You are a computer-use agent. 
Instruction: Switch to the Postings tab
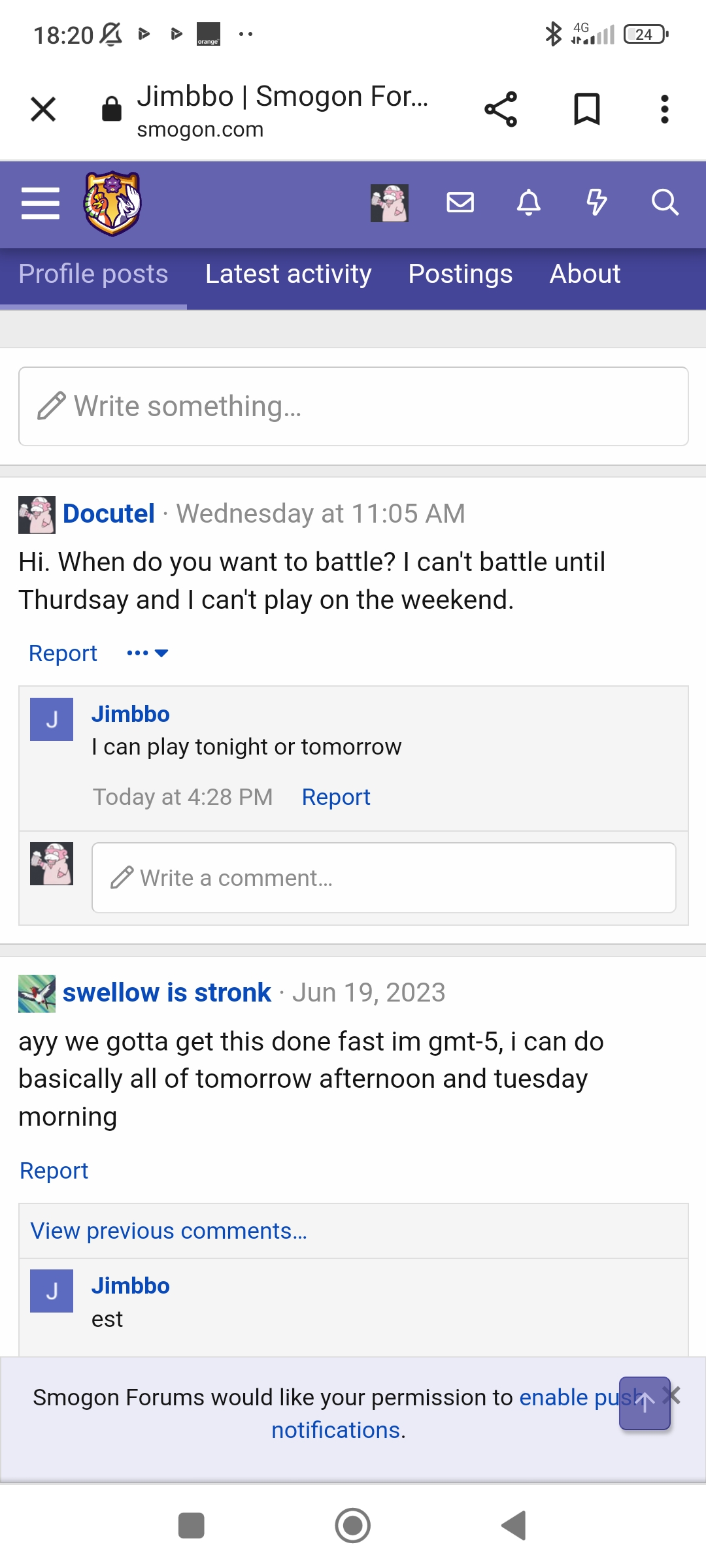(x=460, y=274)
